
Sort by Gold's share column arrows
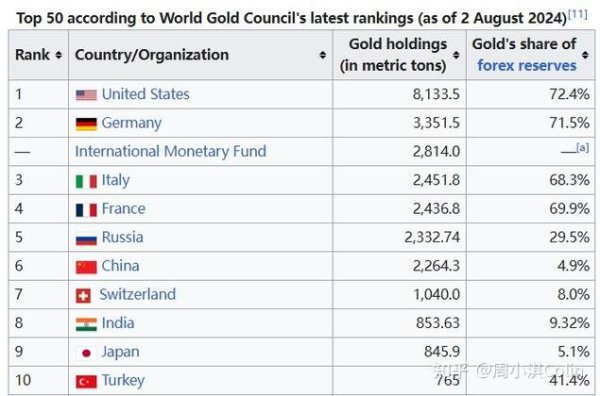(x=585, y=55)
